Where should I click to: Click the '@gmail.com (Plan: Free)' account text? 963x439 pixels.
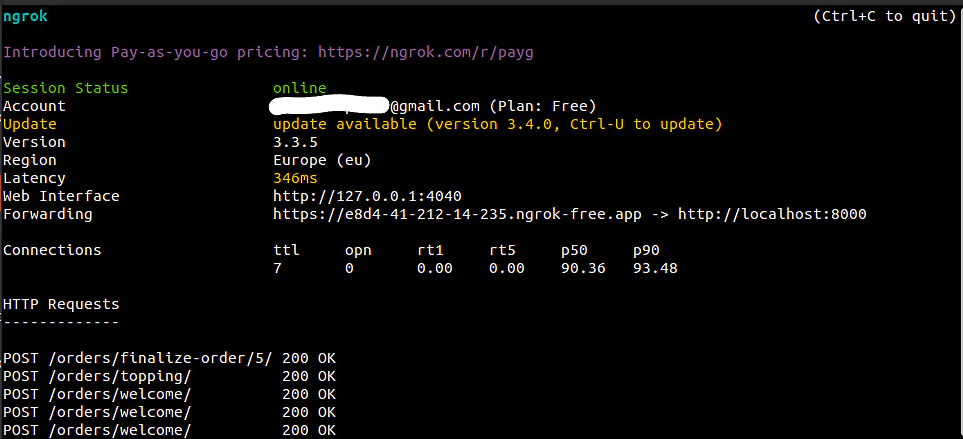coord(493,106)
